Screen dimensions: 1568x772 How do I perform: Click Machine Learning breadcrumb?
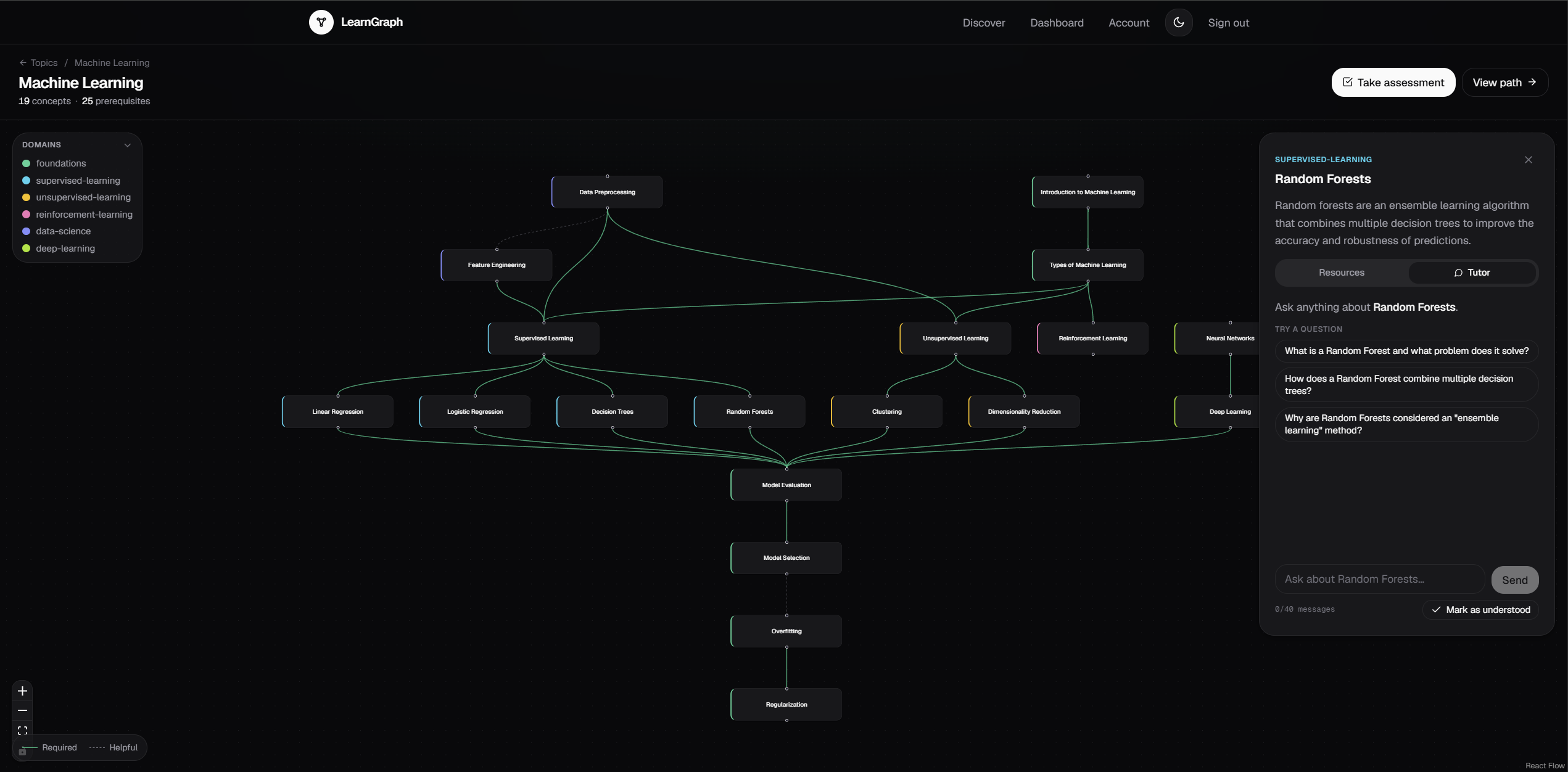[x=112, y=63]
